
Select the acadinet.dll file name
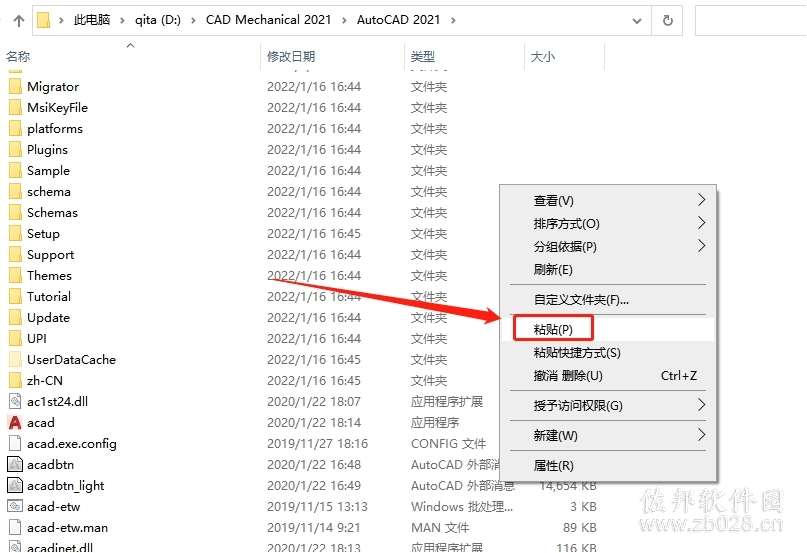click(x=60, y=547)
